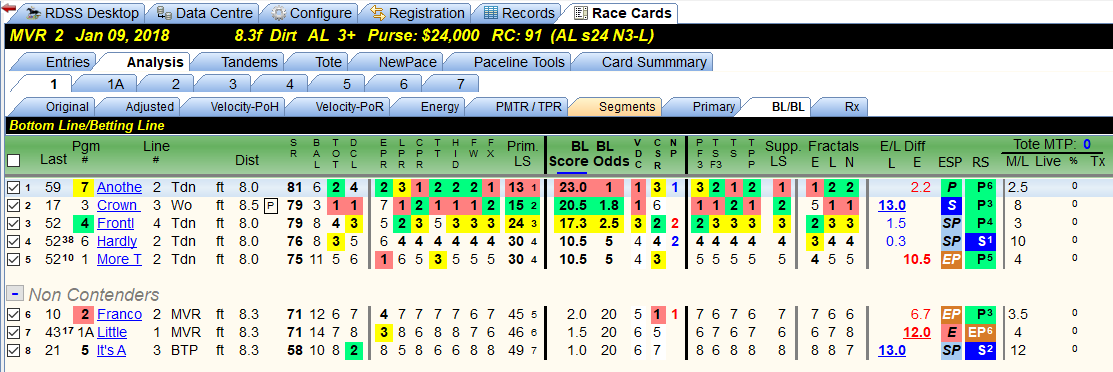Screen dimensions: 1113x372
Task: Open the Data Centre tab
Action: pyautogui.click(x=204, y=13)
